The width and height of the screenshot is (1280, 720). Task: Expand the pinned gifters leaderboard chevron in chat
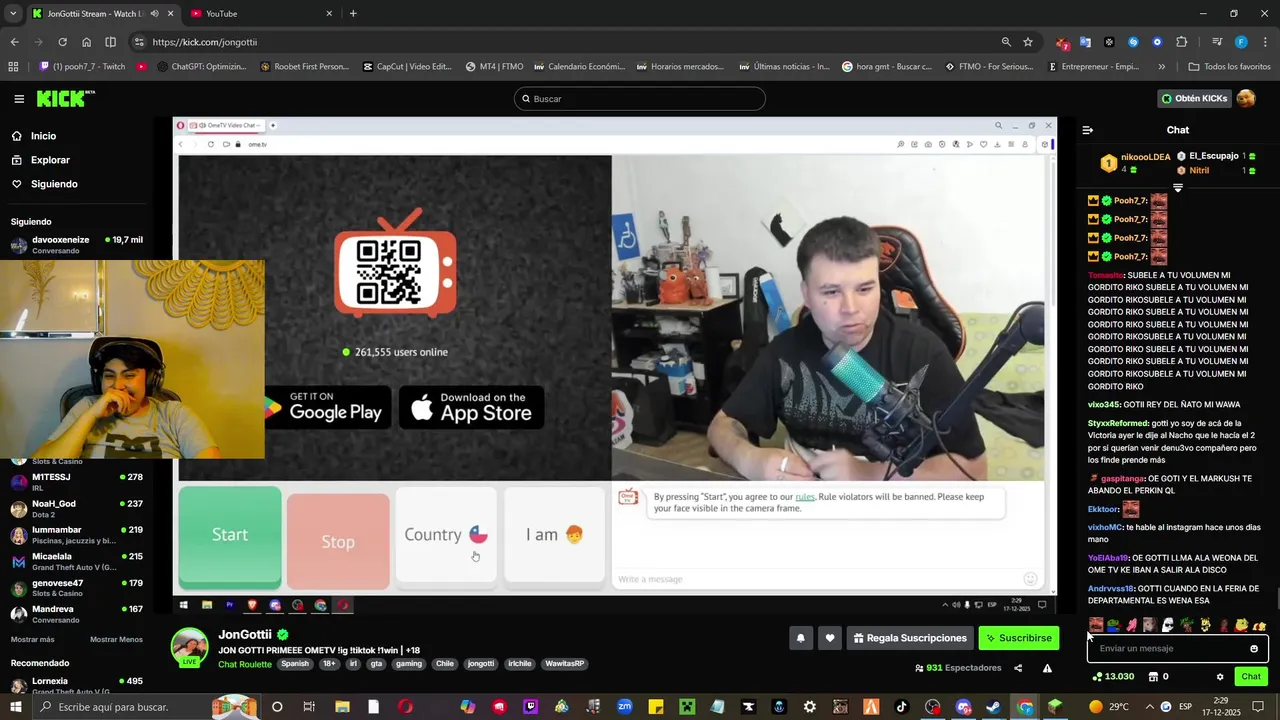(1178, 188)
